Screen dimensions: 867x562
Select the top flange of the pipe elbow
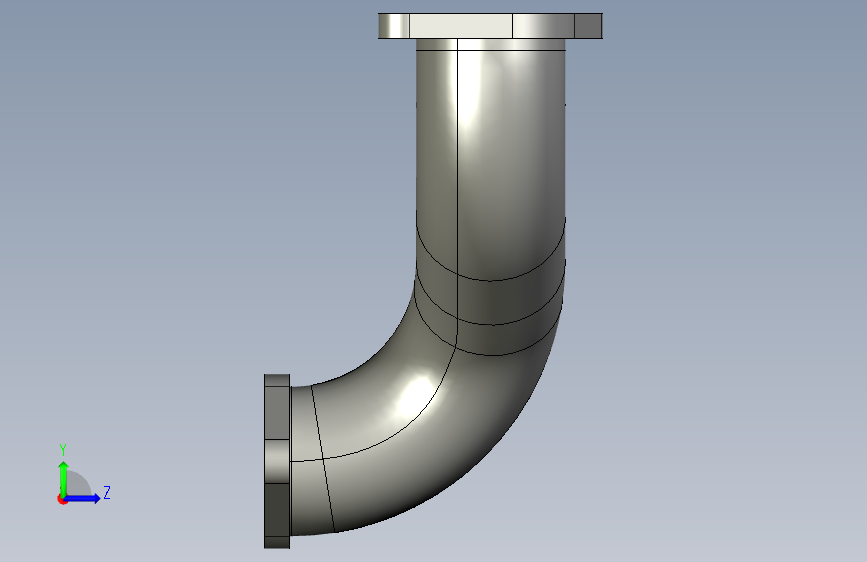(490, 26)
